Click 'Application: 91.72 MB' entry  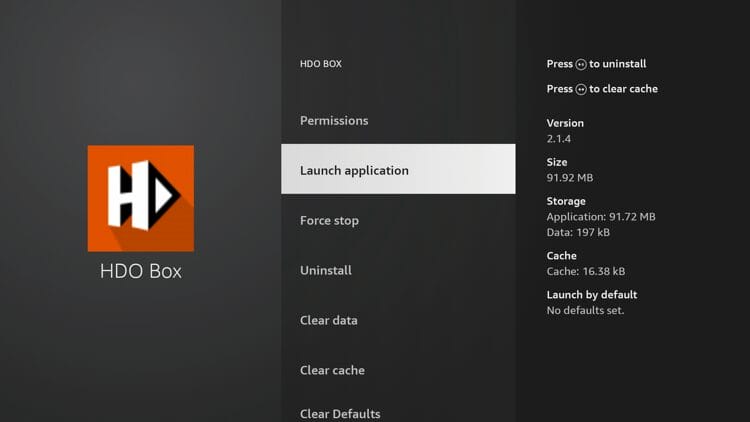[x=601, y=217]
